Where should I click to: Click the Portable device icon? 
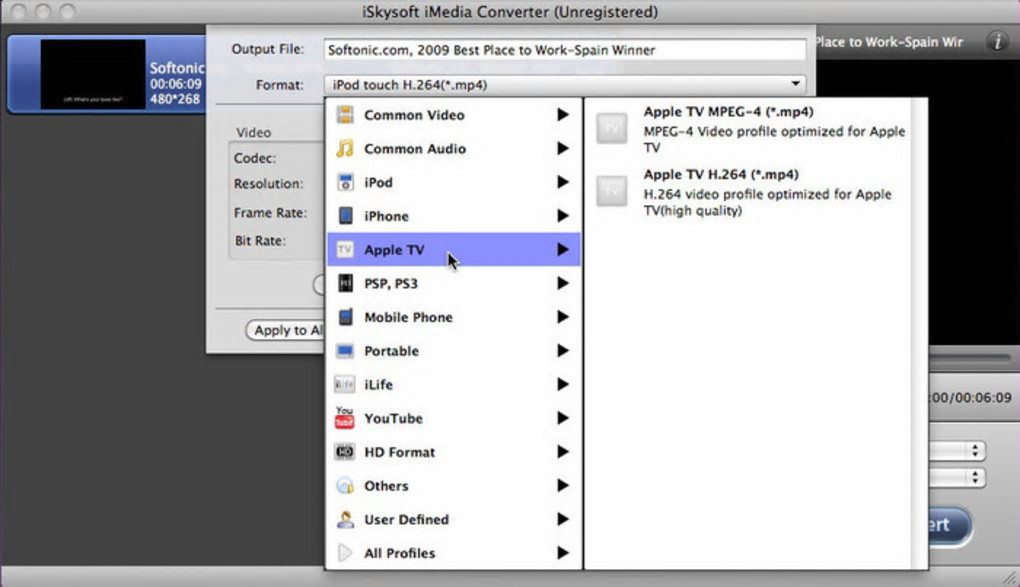coord(345,351)
